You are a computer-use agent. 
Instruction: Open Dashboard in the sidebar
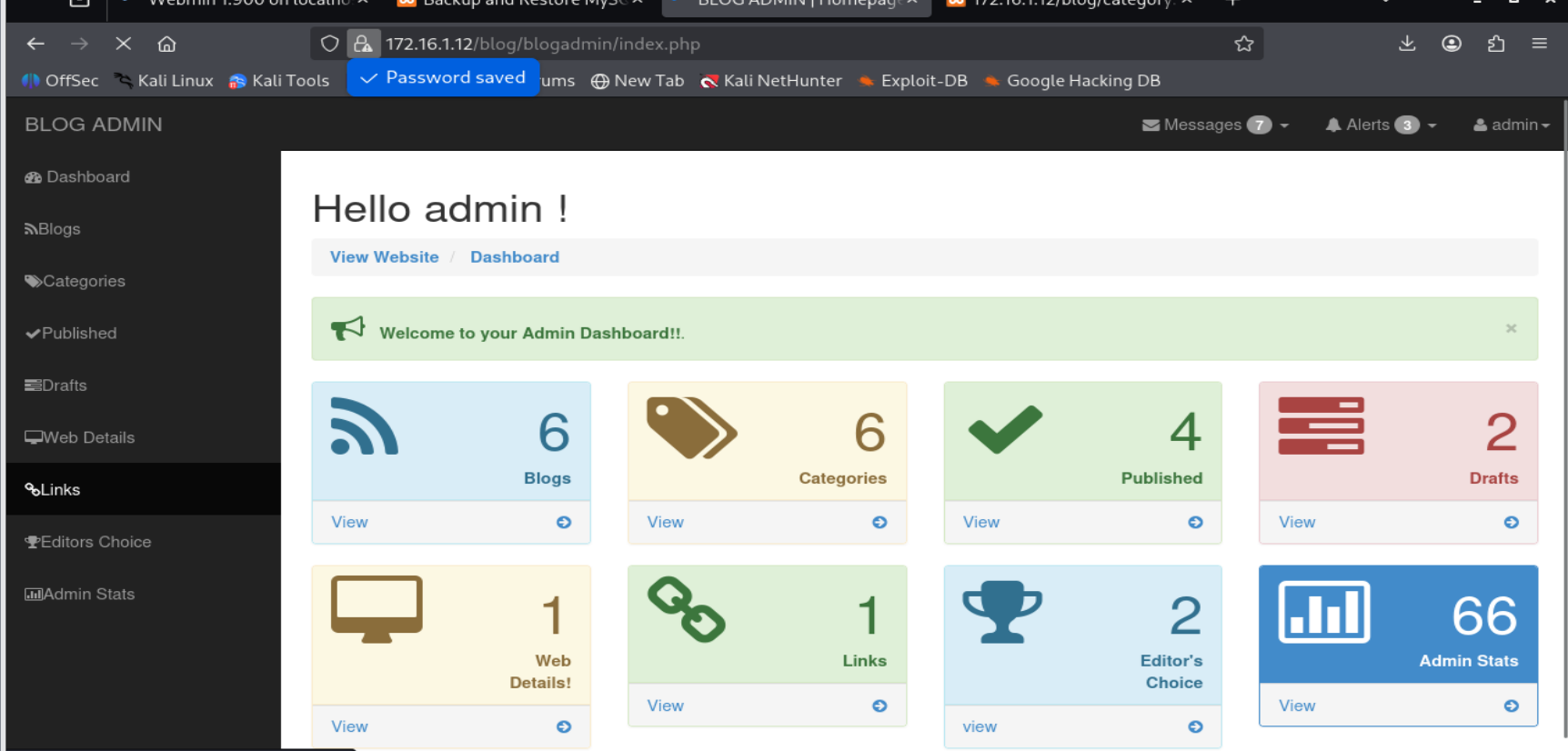144,177
